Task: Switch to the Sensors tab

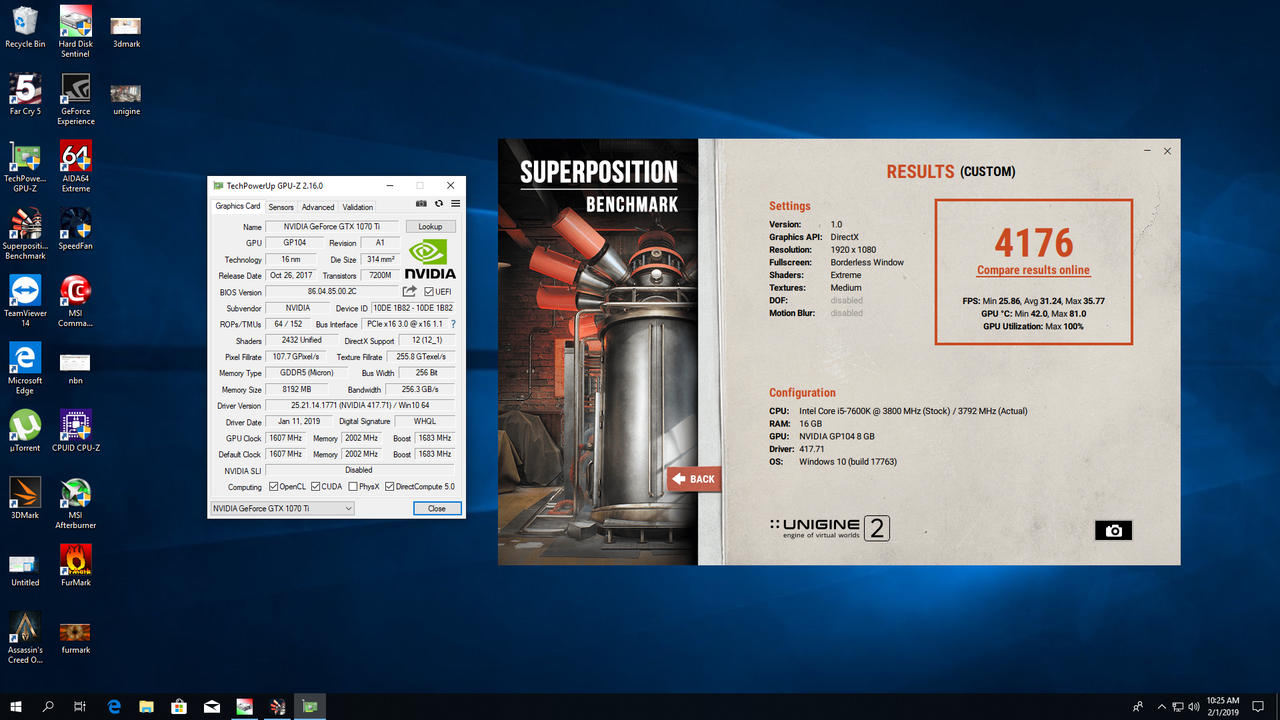Action: 281,207
